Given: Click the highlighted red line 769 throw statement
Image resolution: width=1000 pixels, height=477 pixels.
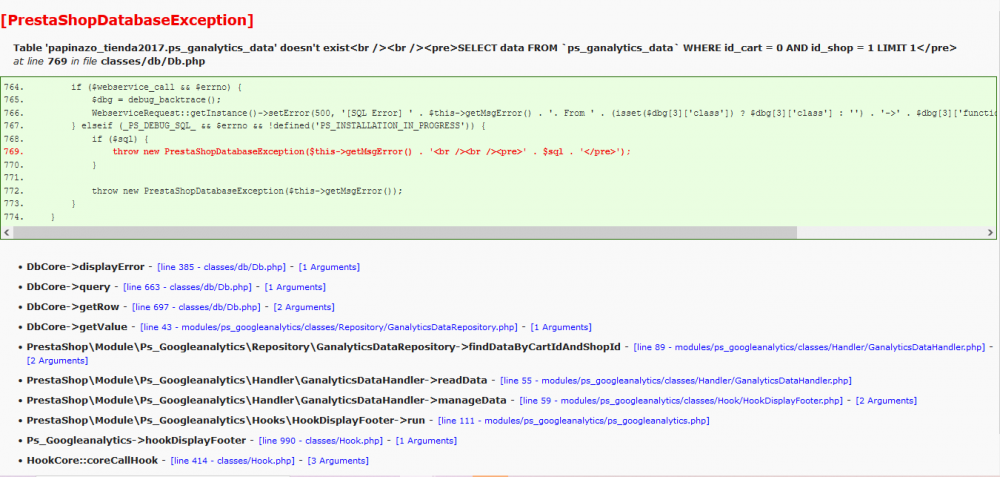Looking at the screenshot, I should pyautogui.click(x=371, y=152).
